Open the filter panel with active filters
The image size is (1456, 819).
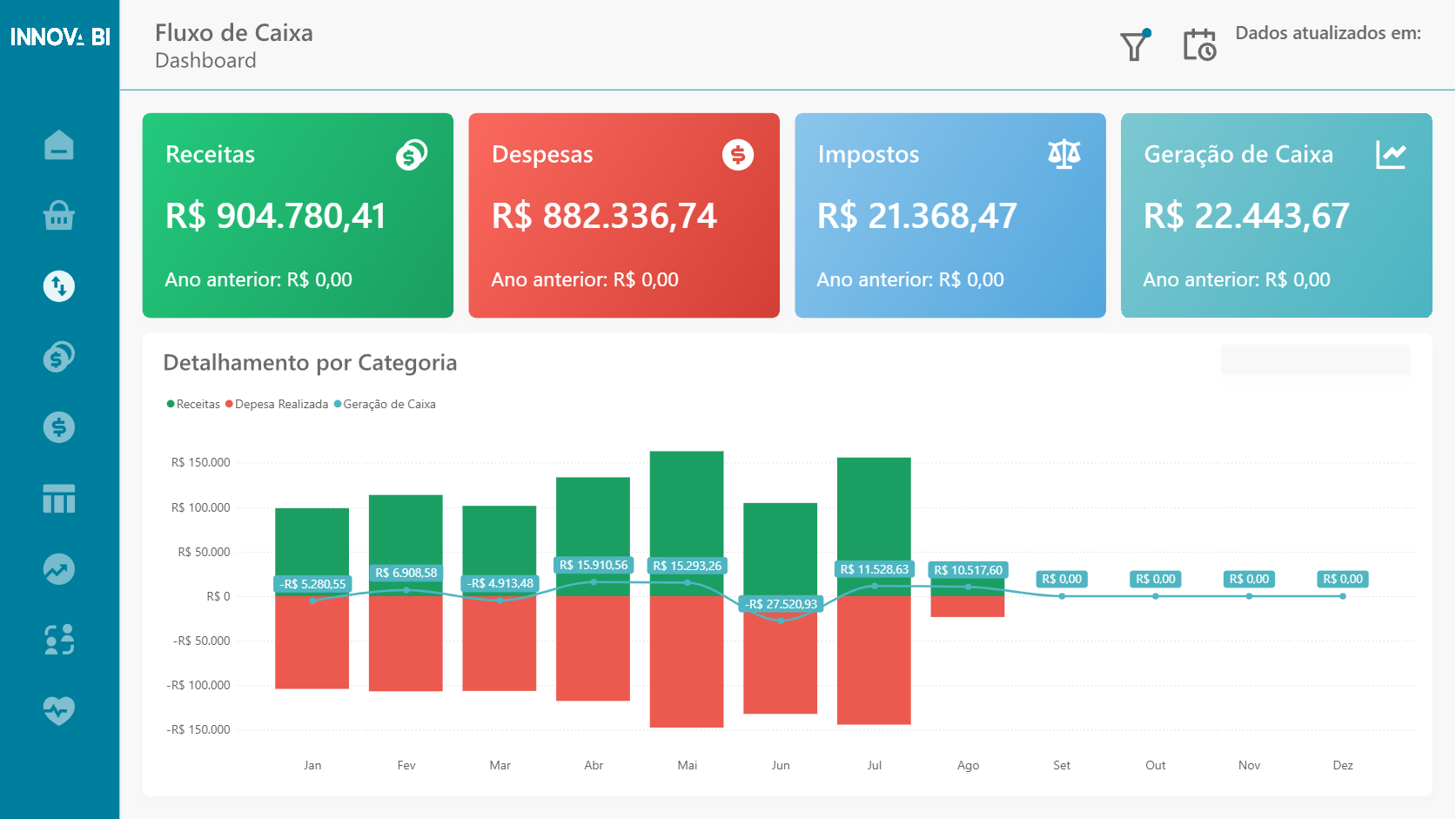point(1134,45)
